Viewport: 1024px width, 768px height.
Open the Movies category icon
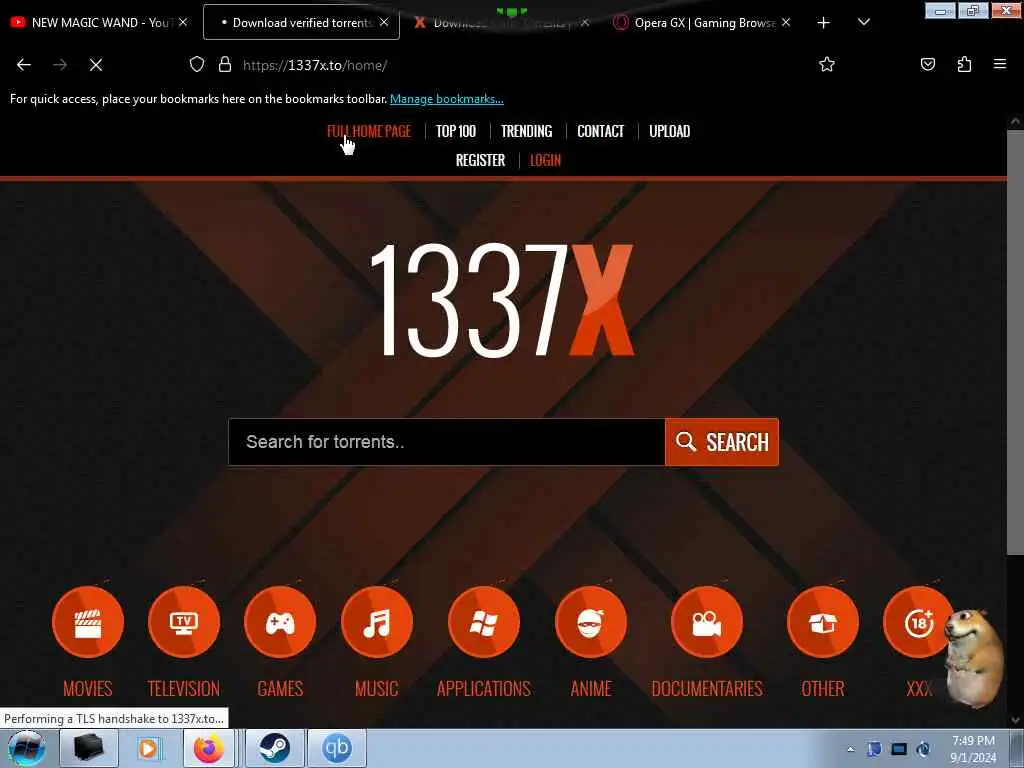tap(88, 622)
